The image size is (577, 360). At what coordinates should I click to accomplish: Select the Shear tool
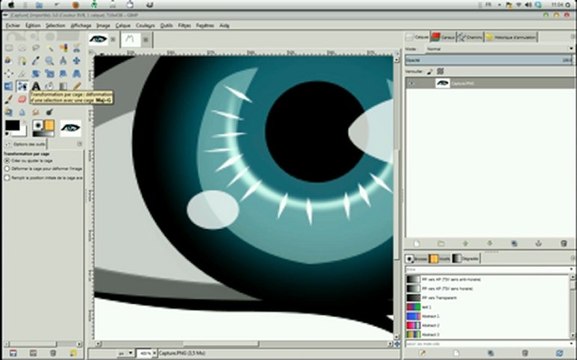pyautogui.click(x=63, y=74)
